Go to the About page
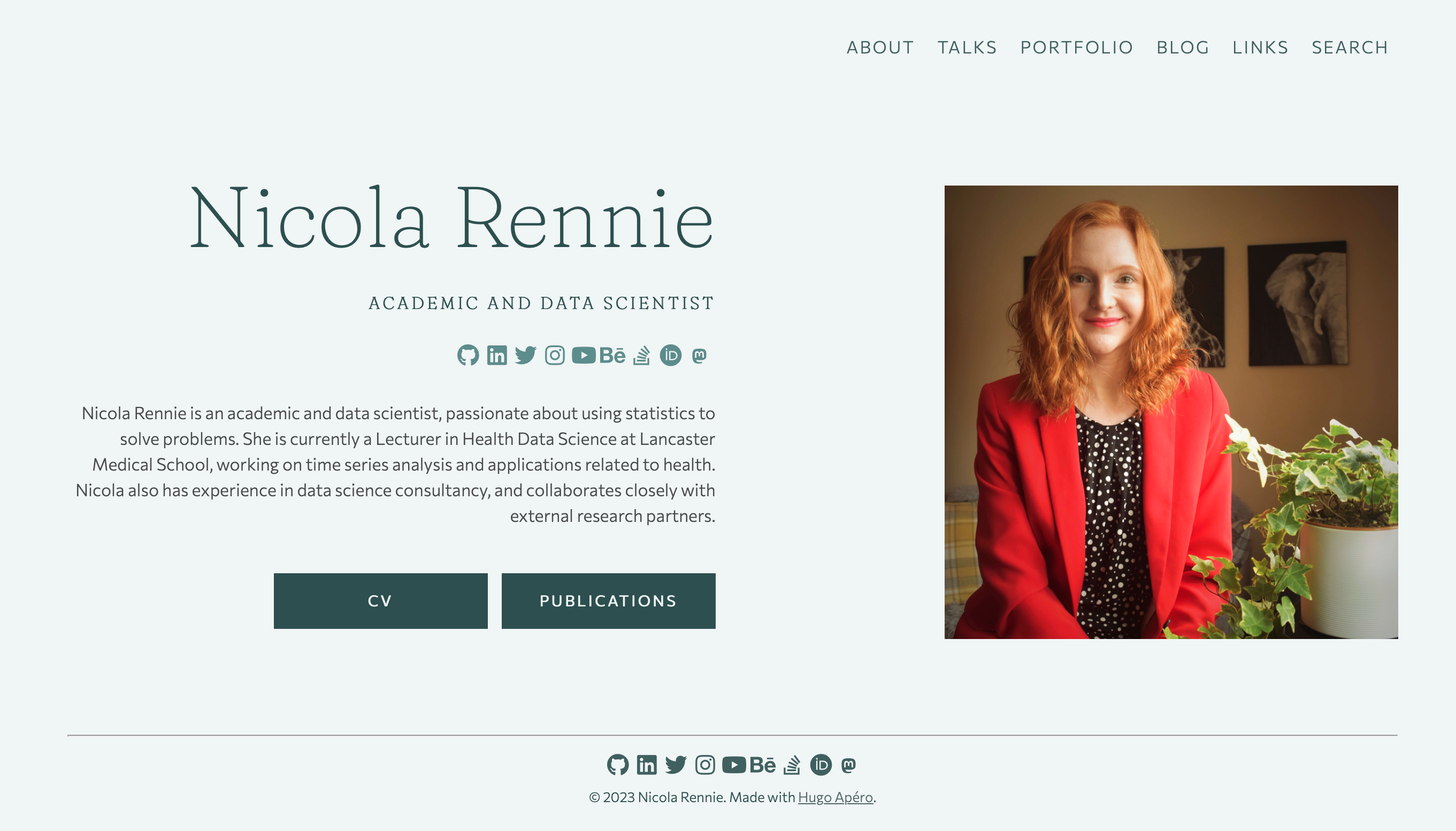The image size is (1456, 831). 880,48
